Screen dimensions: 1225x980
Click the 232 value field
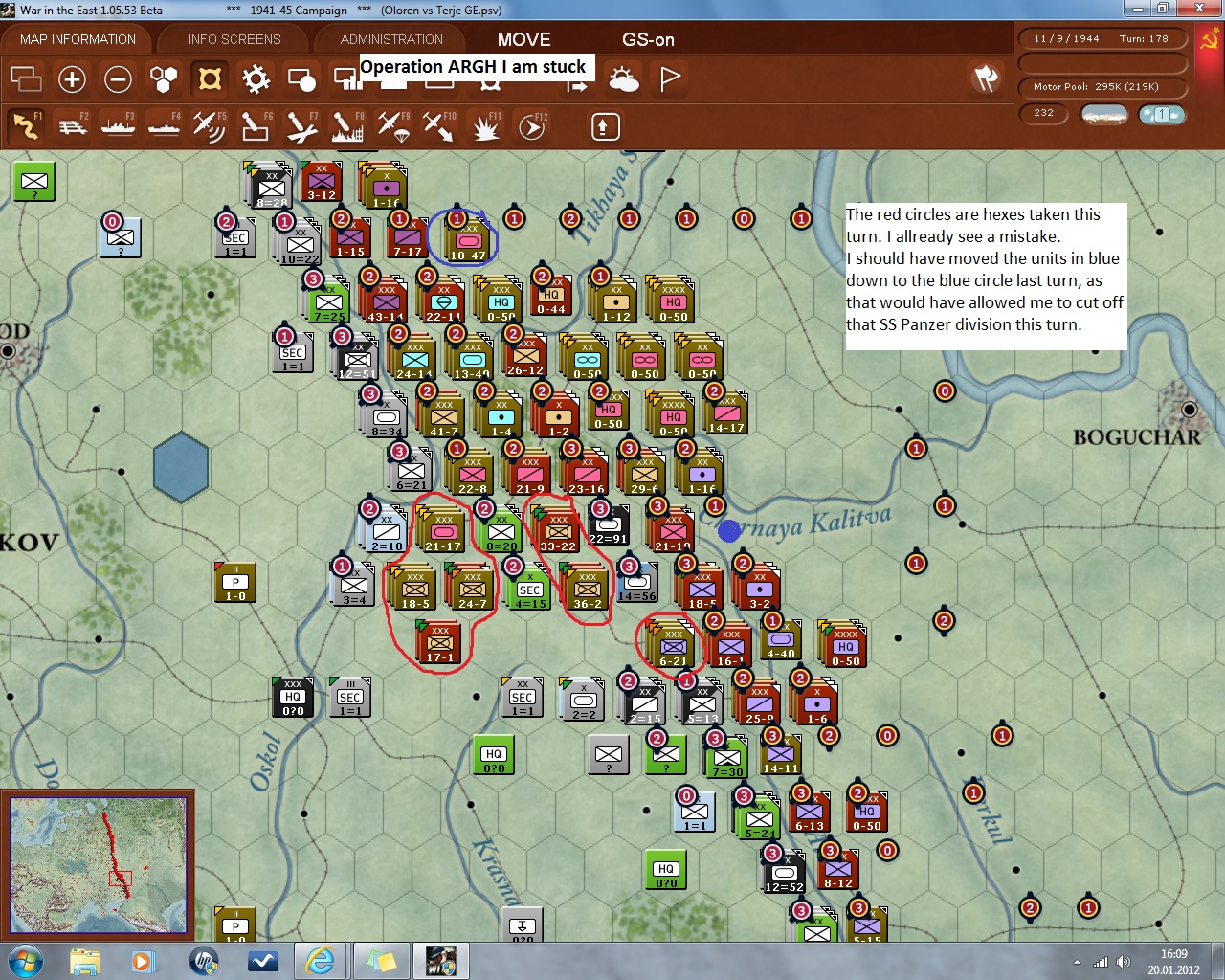click(1043, 113)
